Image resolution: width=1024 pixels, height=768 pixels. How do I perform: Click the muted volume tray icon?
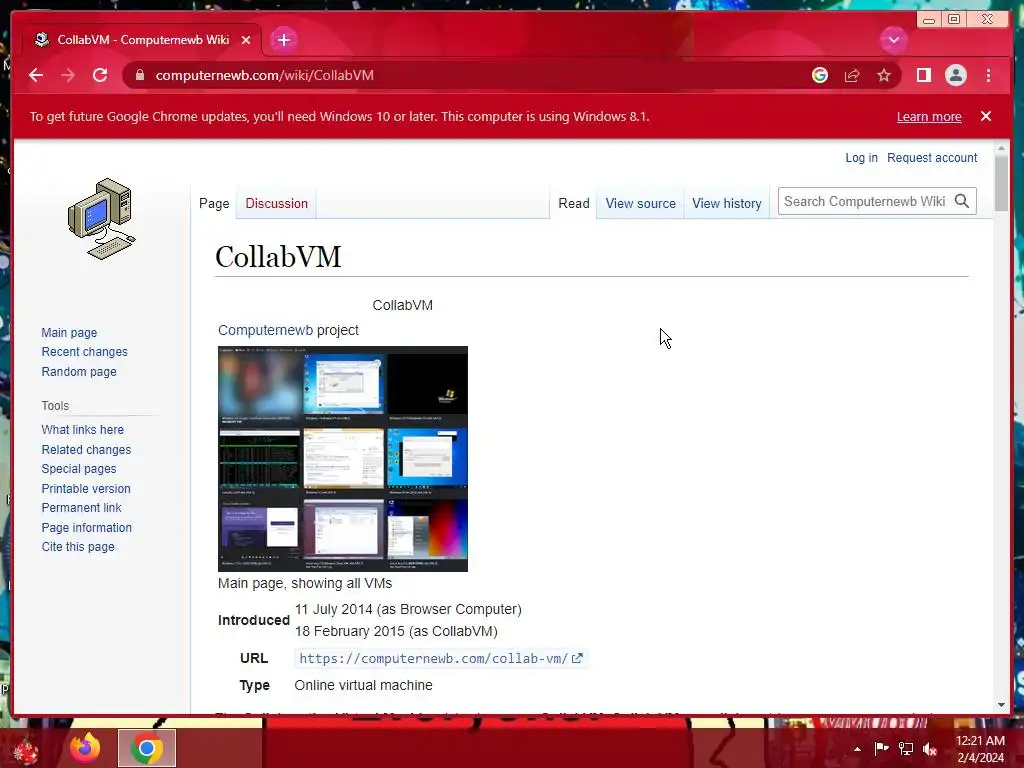pos(929,748)
